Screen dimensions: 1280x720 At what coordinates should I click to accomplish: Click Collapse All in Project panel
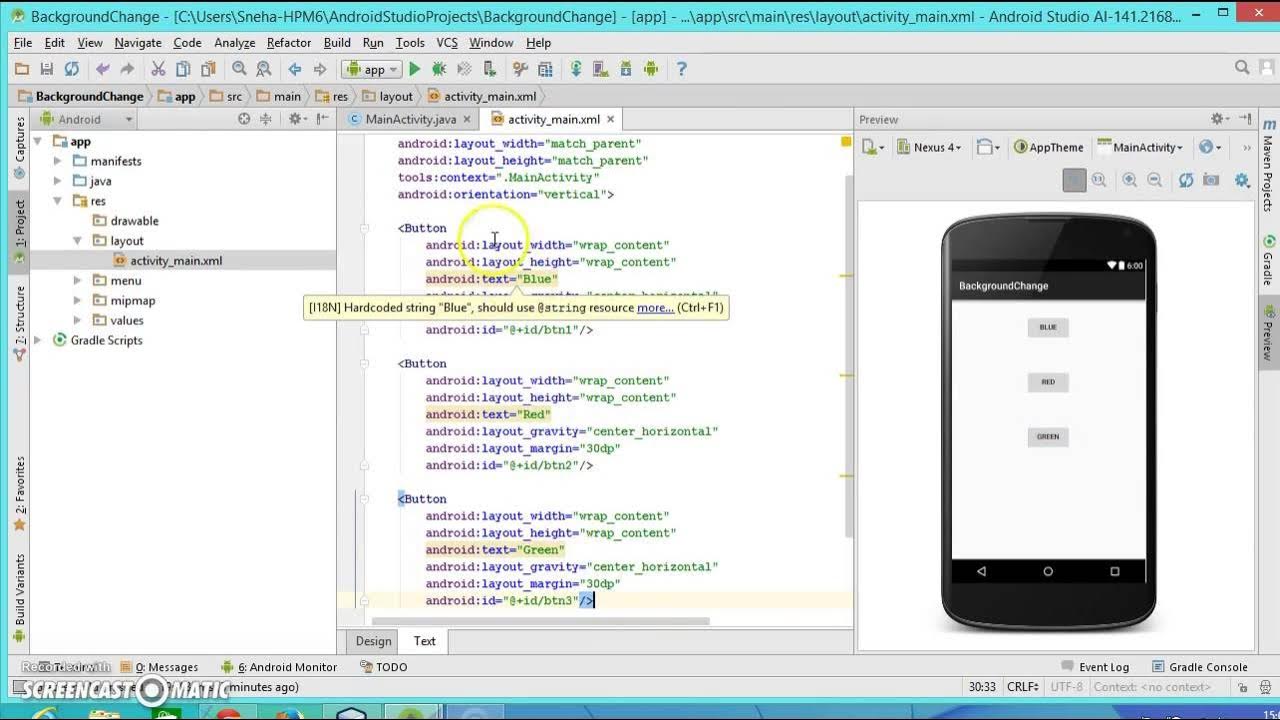click(x=266, y=119)
